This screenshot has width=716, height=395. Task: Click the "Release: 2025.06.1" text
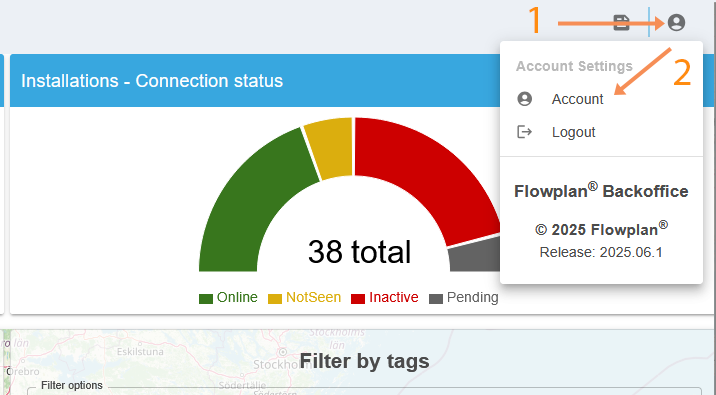[x=601, y=252]
